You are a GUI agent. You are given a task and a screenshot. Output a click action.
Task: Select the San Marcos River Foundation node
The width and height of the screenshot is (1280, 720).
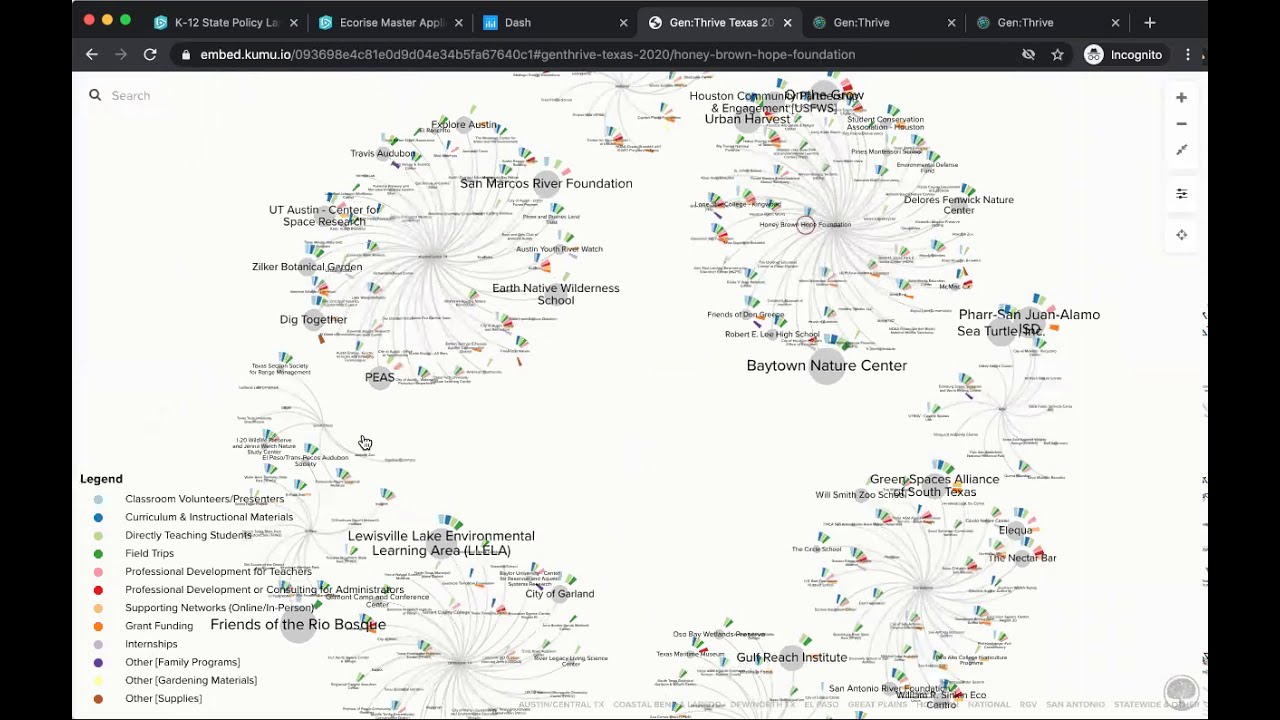point(546,183)
